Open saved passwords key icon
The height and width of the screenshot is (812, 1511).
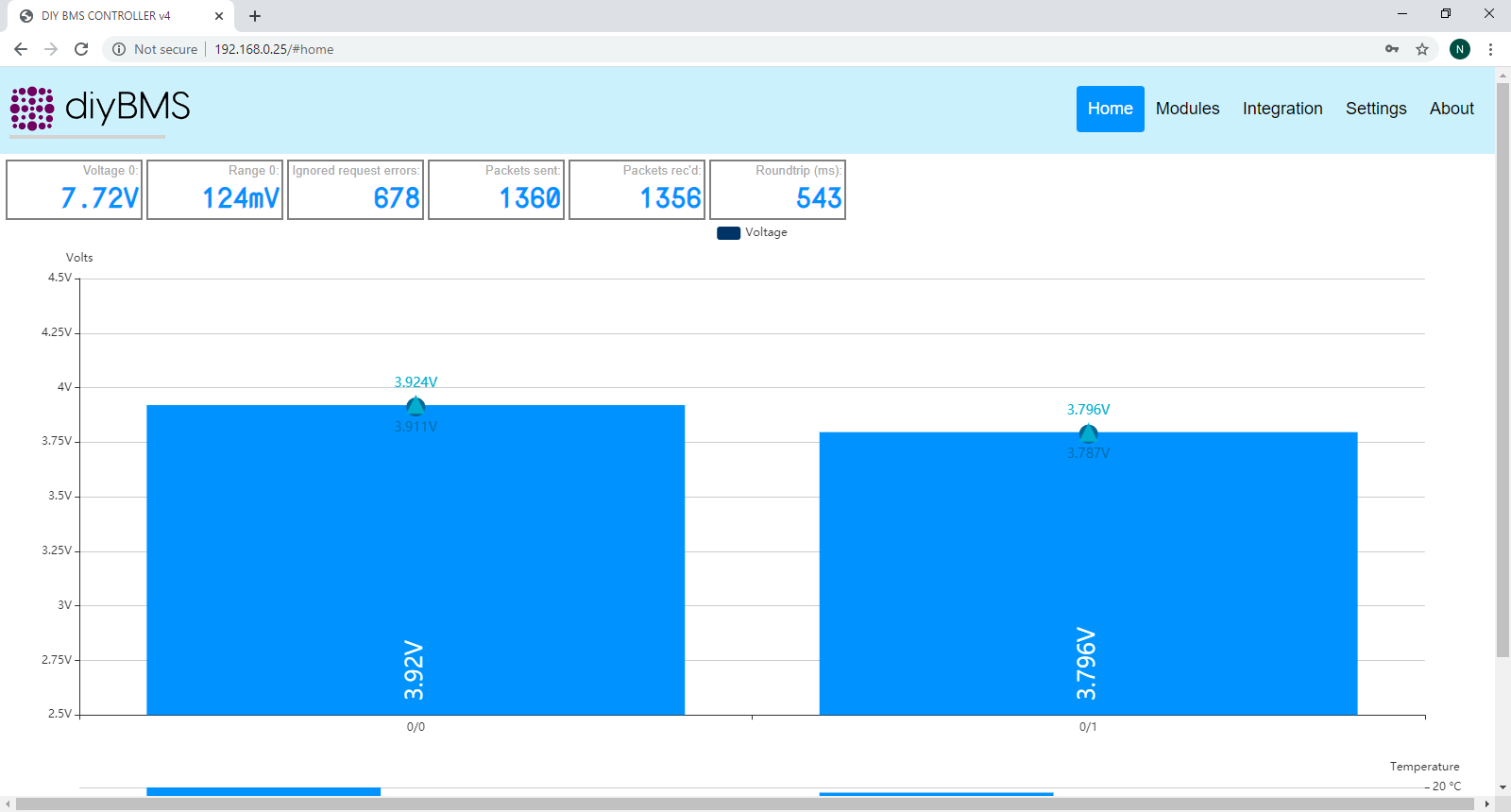click(1392, 49)
